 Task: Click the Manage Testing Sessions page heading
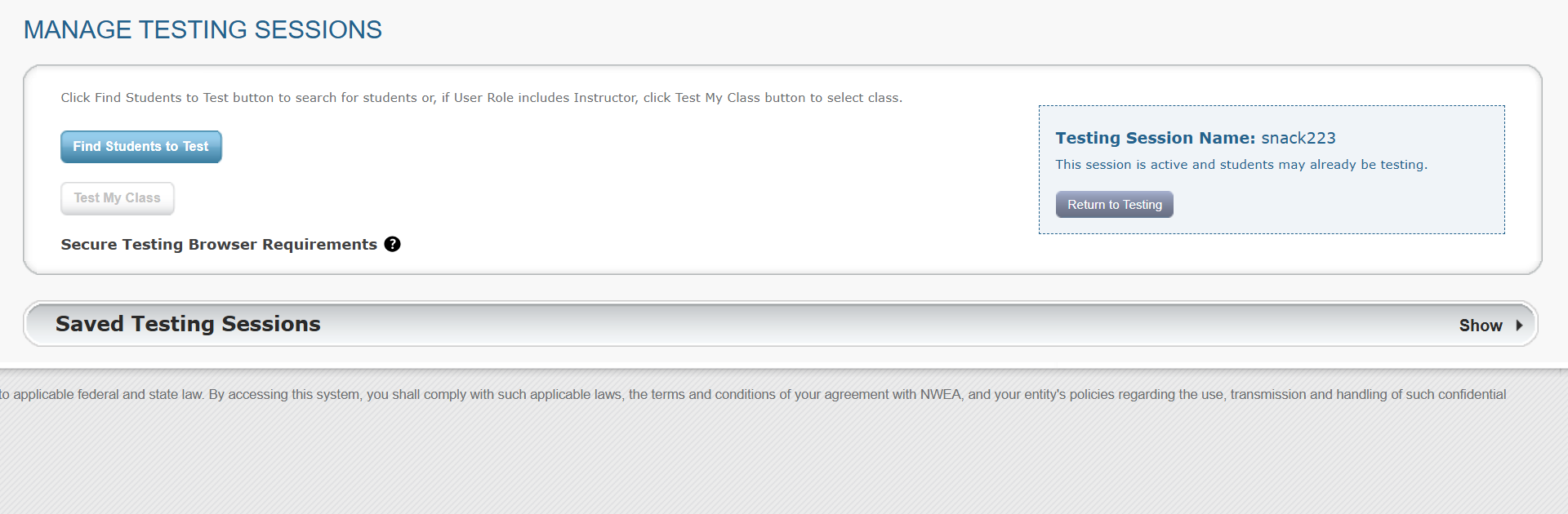tap(203, 30)
